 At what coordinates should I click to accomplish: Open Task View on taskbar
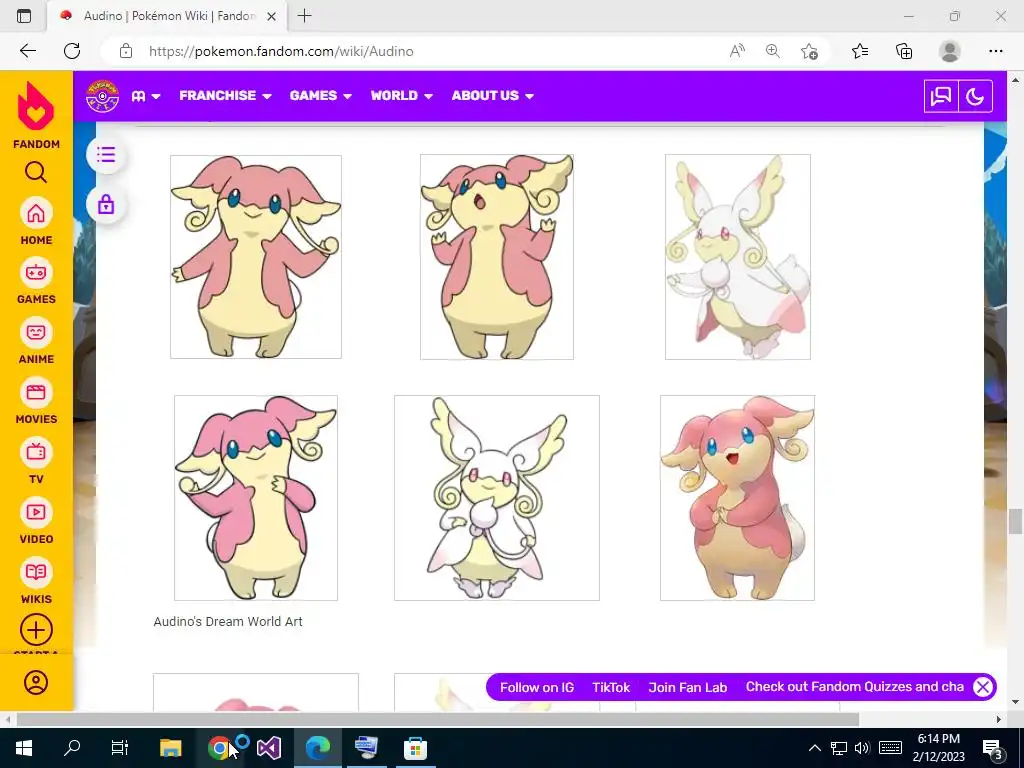tap(120, 748)
